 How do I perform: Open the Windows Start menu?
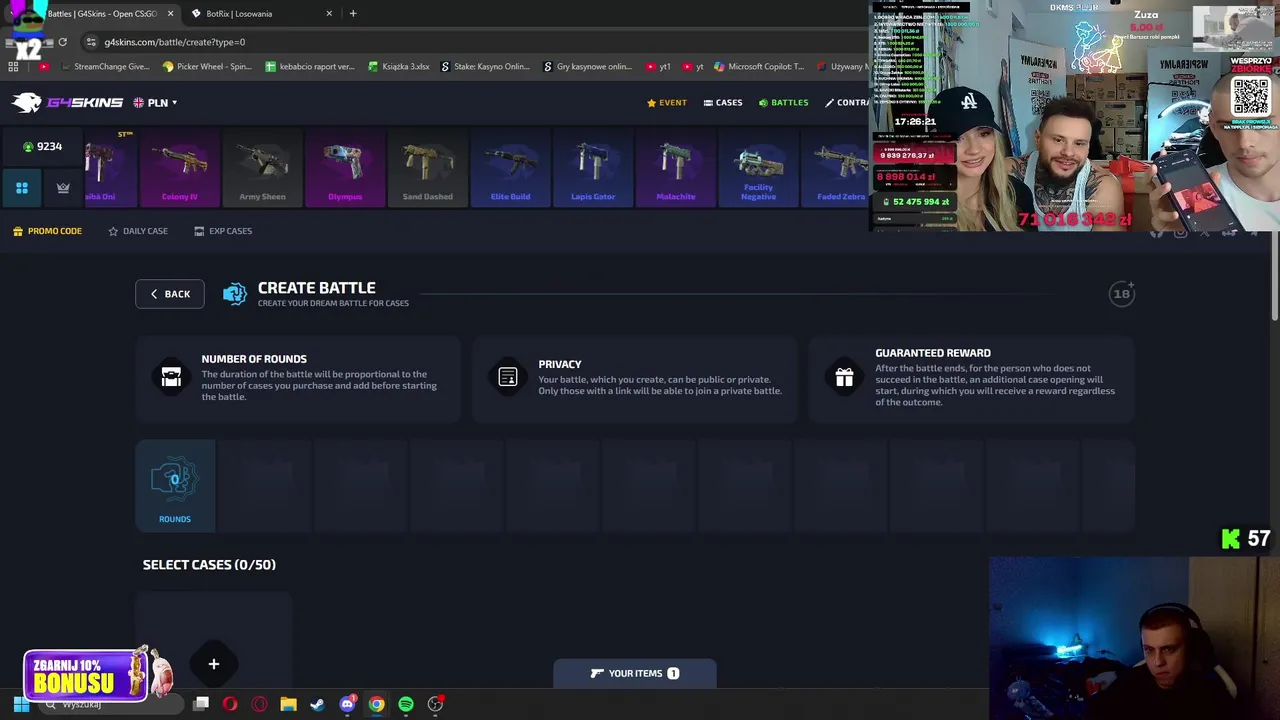tap(21, 704)
